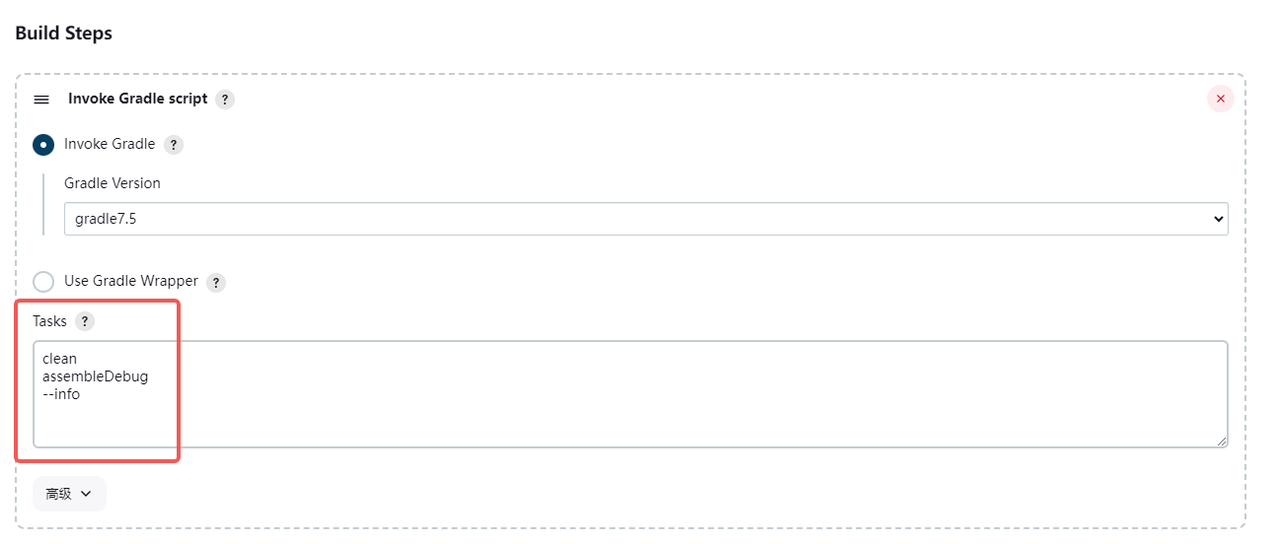Screen dimensions: 1280x544
Task: Remove the Invoke Gradle script build step
Action: (x=1220, y=99)
